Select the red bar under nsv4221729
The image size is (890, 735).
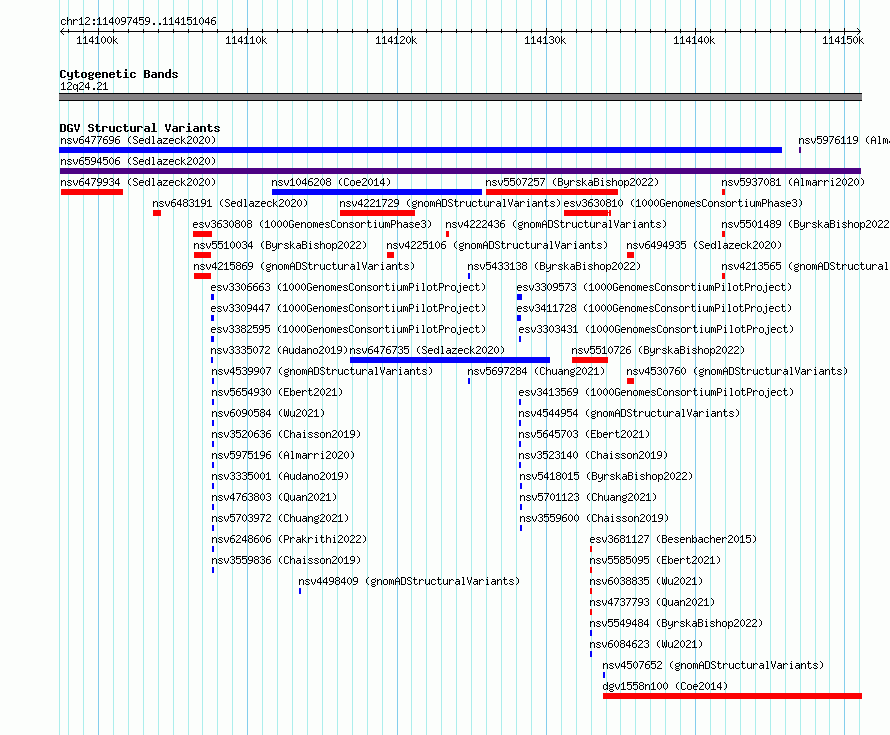pos(377,213)
